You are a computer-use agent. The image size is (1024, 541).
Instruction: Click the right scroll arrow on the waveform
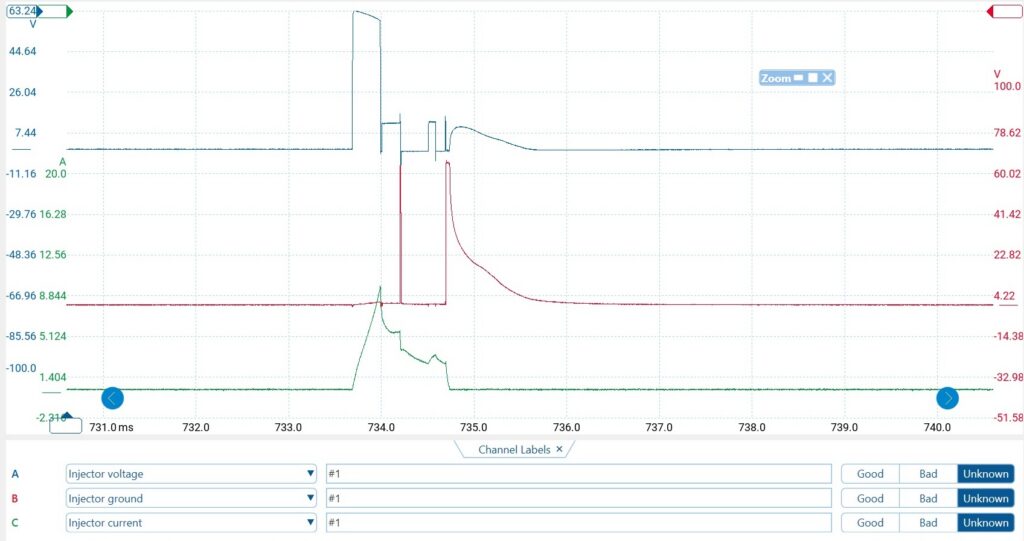947,398
